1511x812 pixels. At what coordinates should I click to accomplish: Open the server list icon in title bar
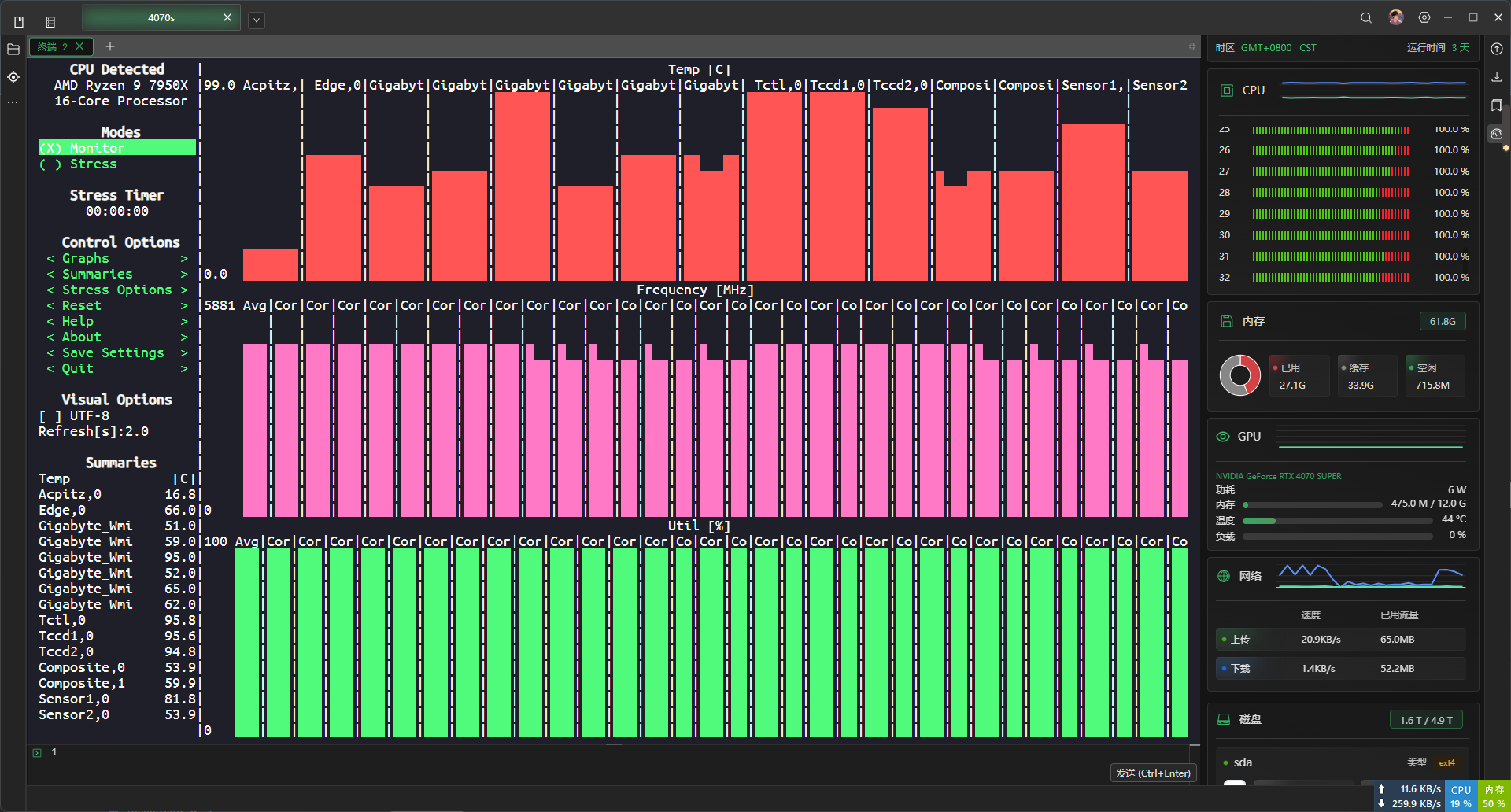tap(50, 21)
